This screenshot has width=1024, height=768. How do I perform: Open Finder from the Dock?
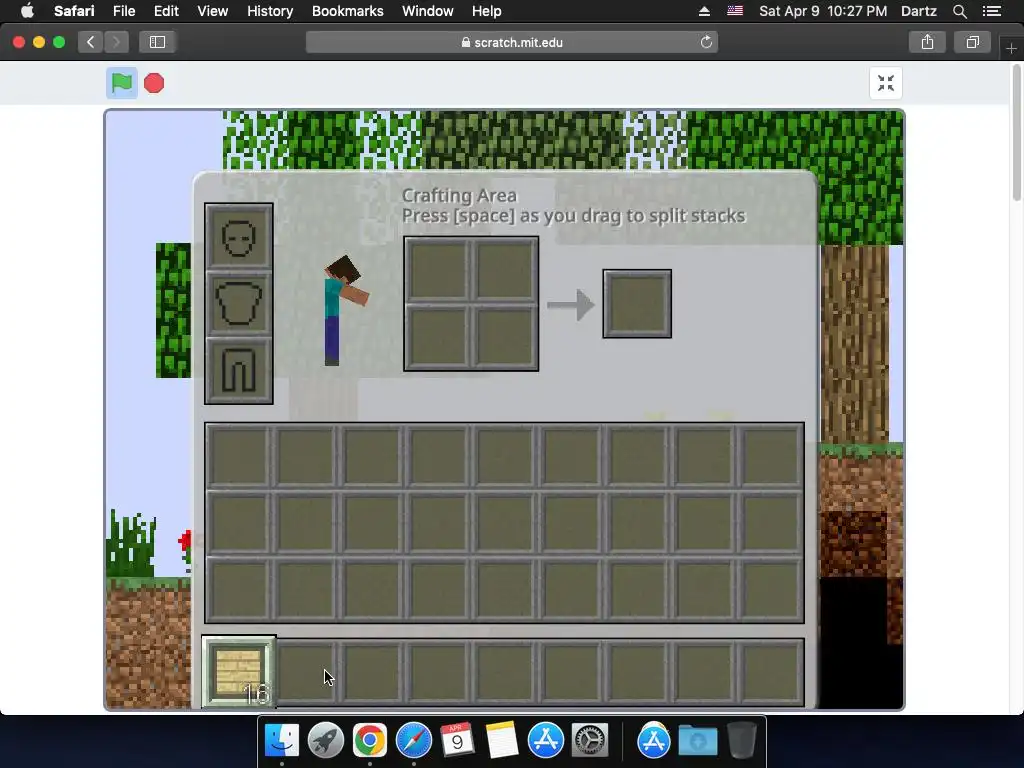(x=281, y=740)
